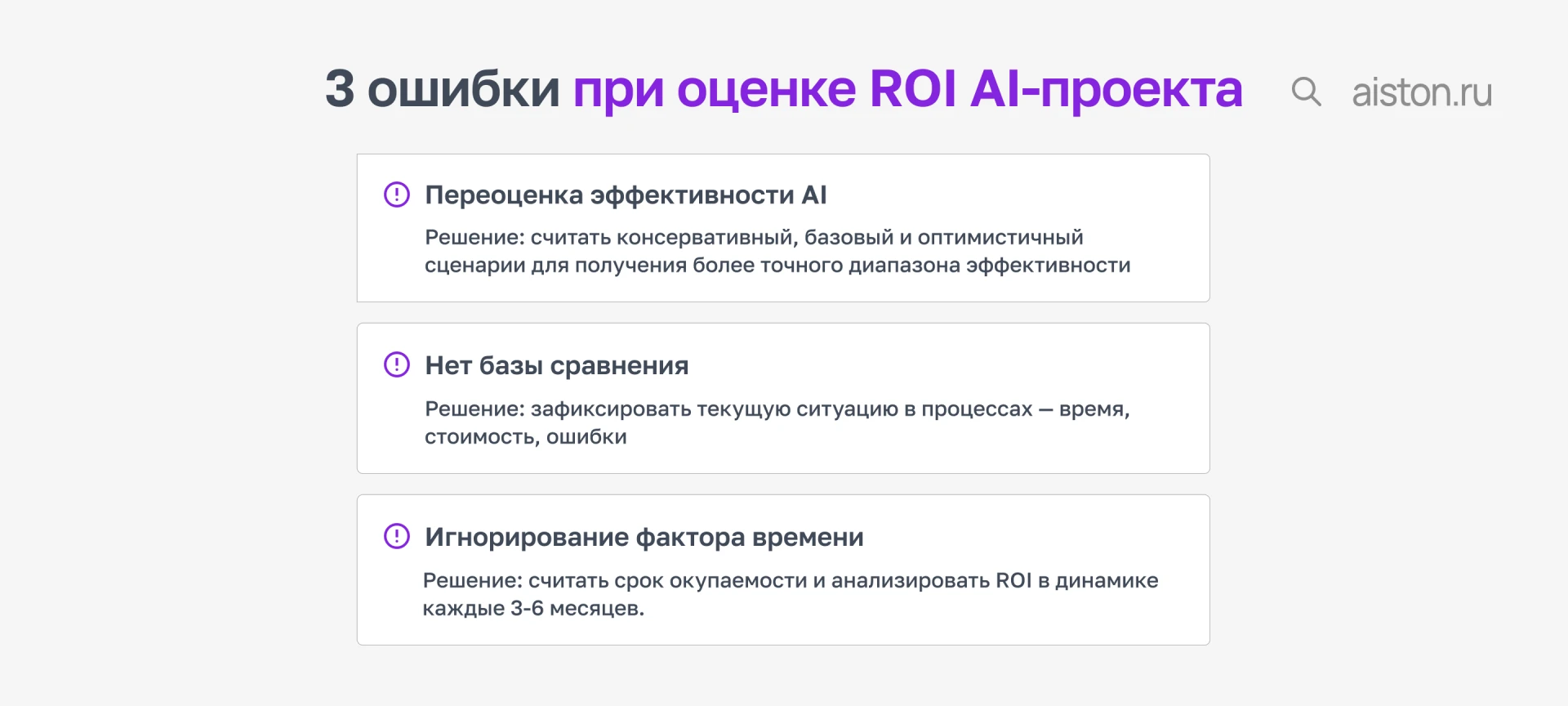This screenshot has height=706, width=1568.
Task: Click the magnifying glass search icon
Action: click(1306, 91)
